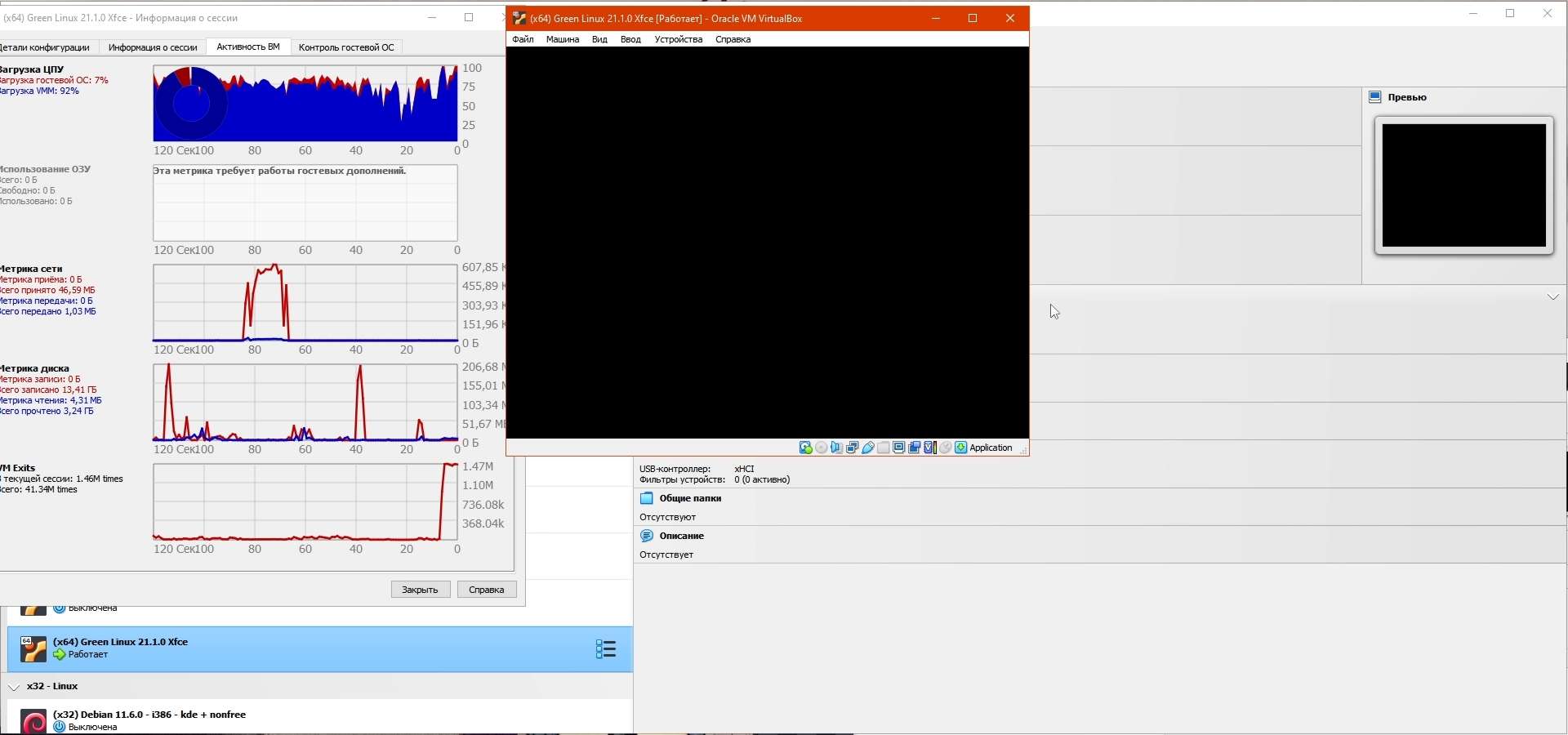
Task: Click the VirtualBox icon in the VM window title bar
Action: [519, 18]
